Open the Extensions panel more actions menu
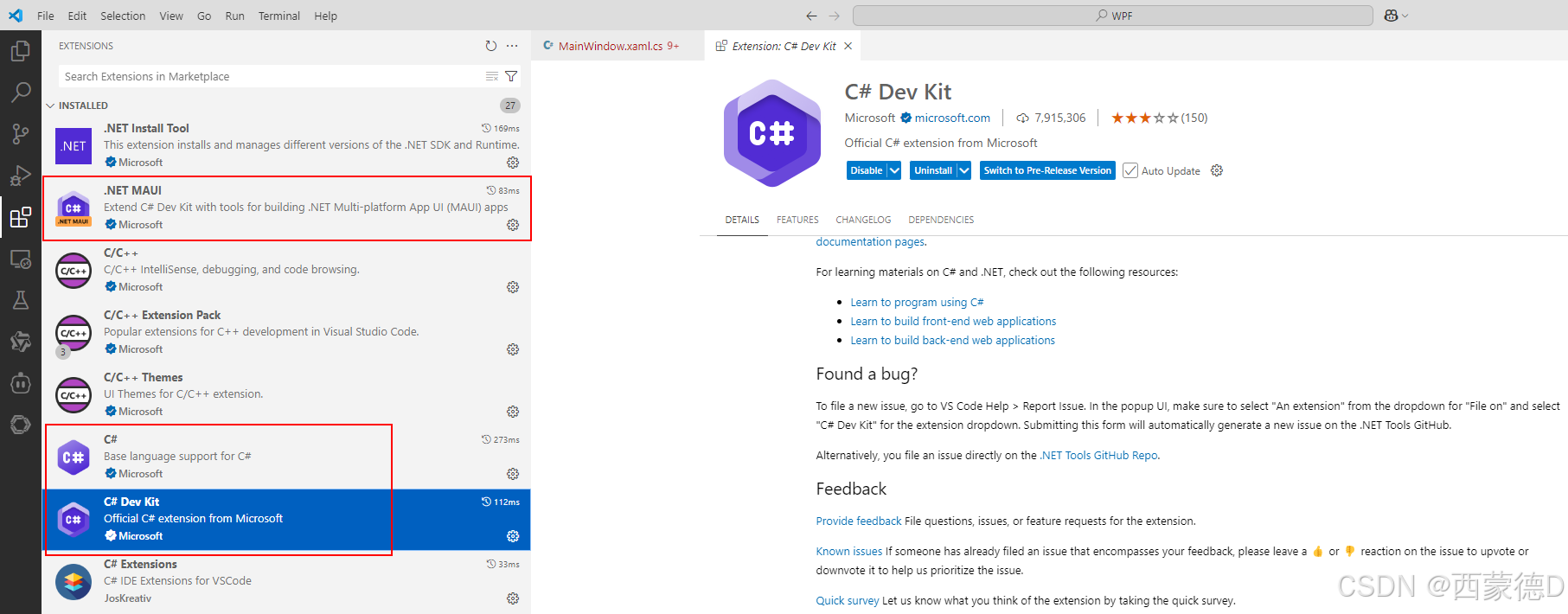 pos(512,46)
